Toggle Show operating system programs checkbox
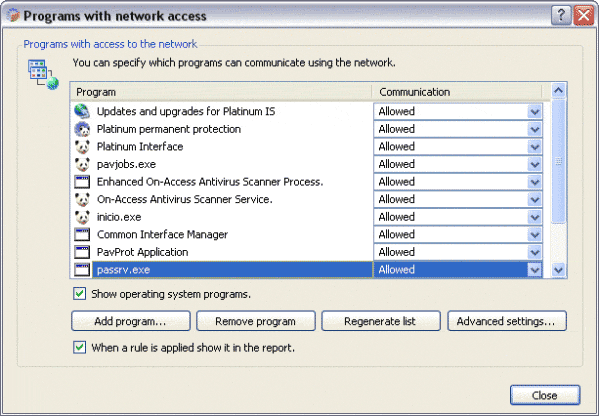The image size is (599, 416). click(79, 294)
